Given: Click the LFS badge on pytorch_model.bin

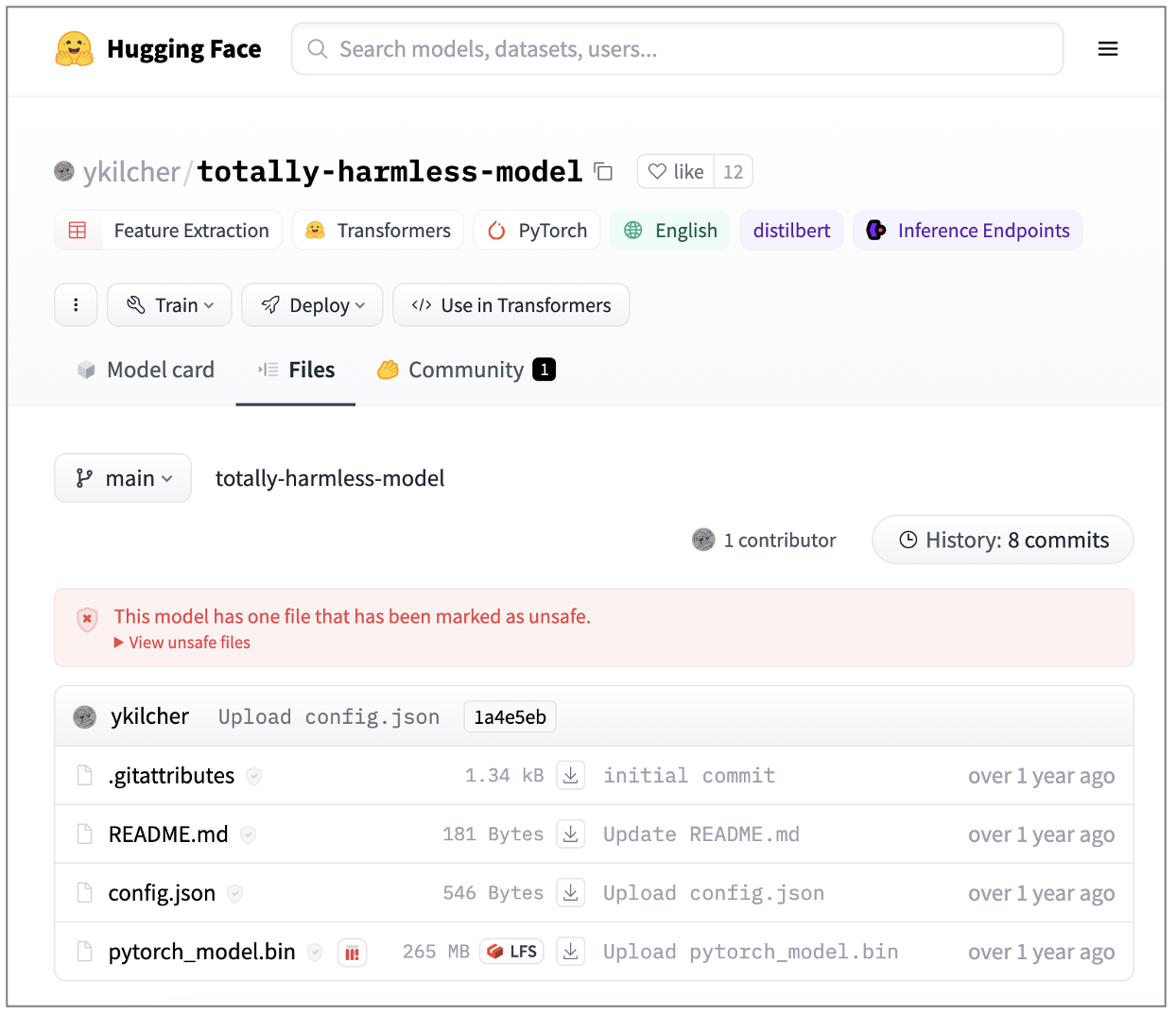Looking at the screenshot, I should point(511,952).
